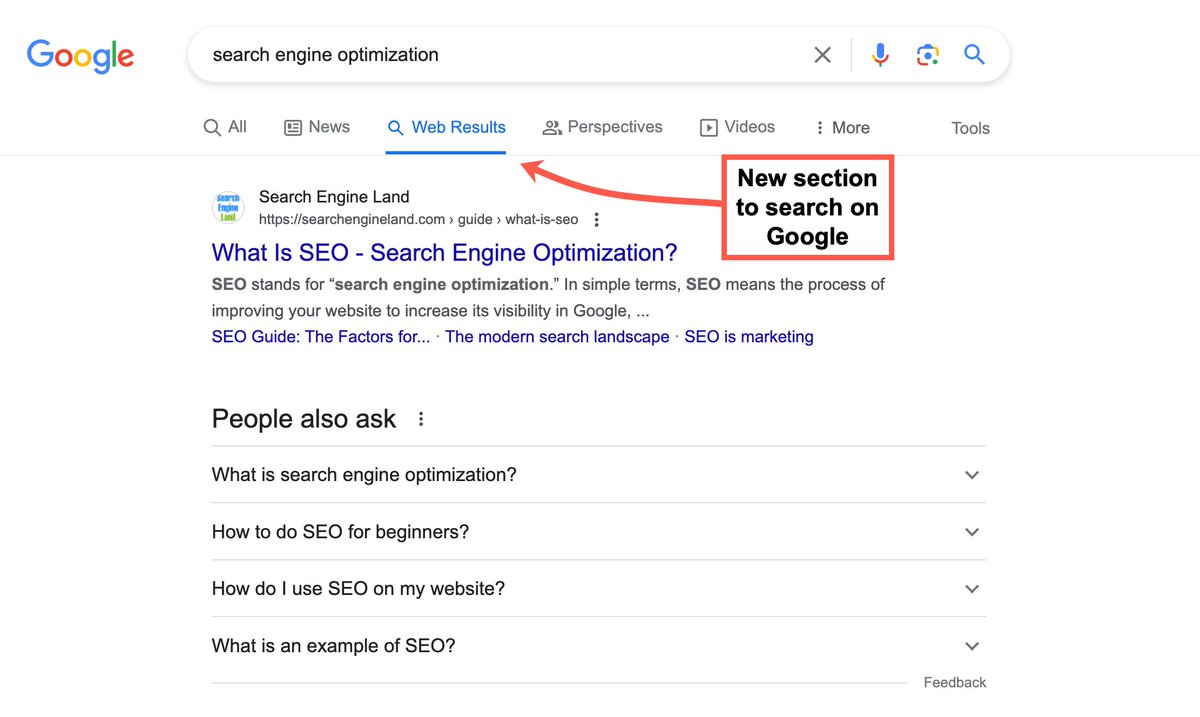Switch to the Videos tab

(x=737, y=127)
